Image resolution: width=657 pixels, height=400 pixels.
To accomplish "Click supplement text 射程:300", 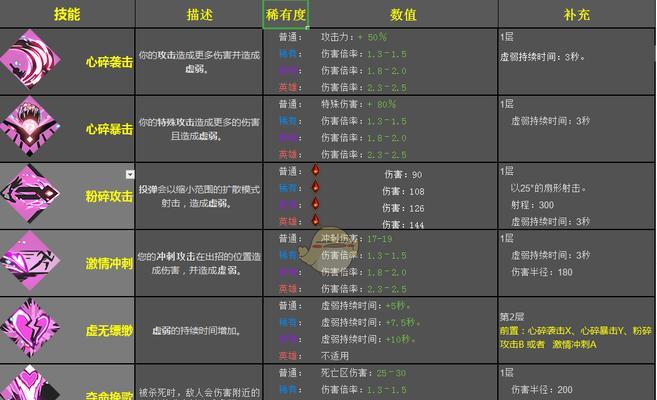I will click(x=532, y=205).
